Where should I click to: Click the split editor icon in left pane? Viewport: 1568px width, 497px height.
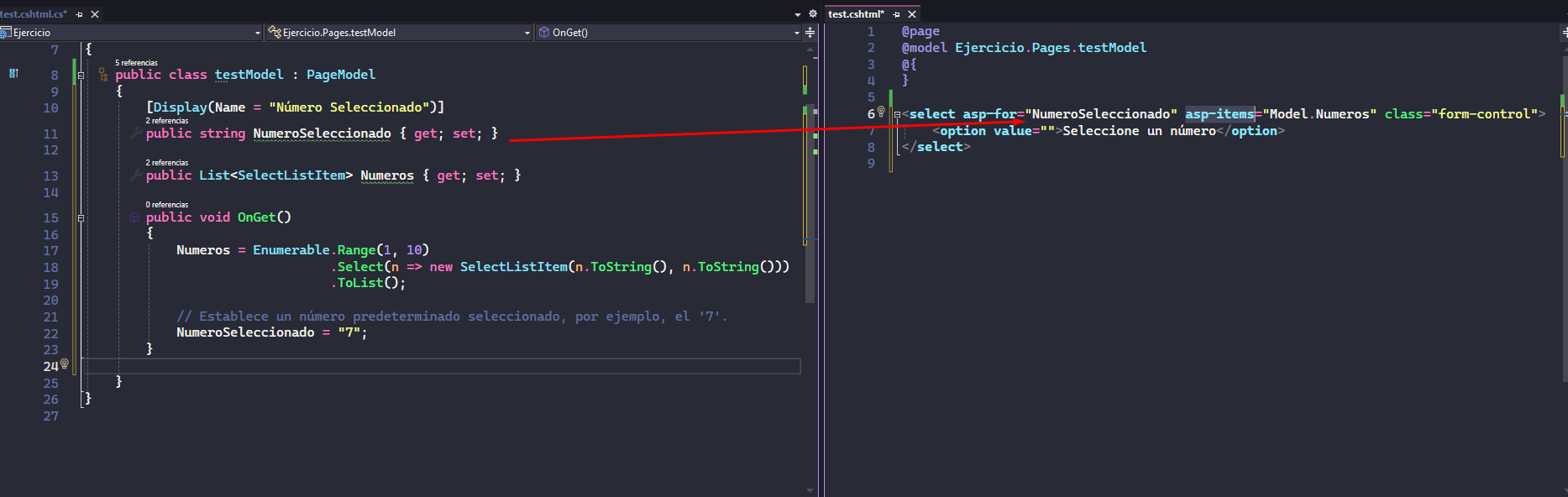(810, 33)
